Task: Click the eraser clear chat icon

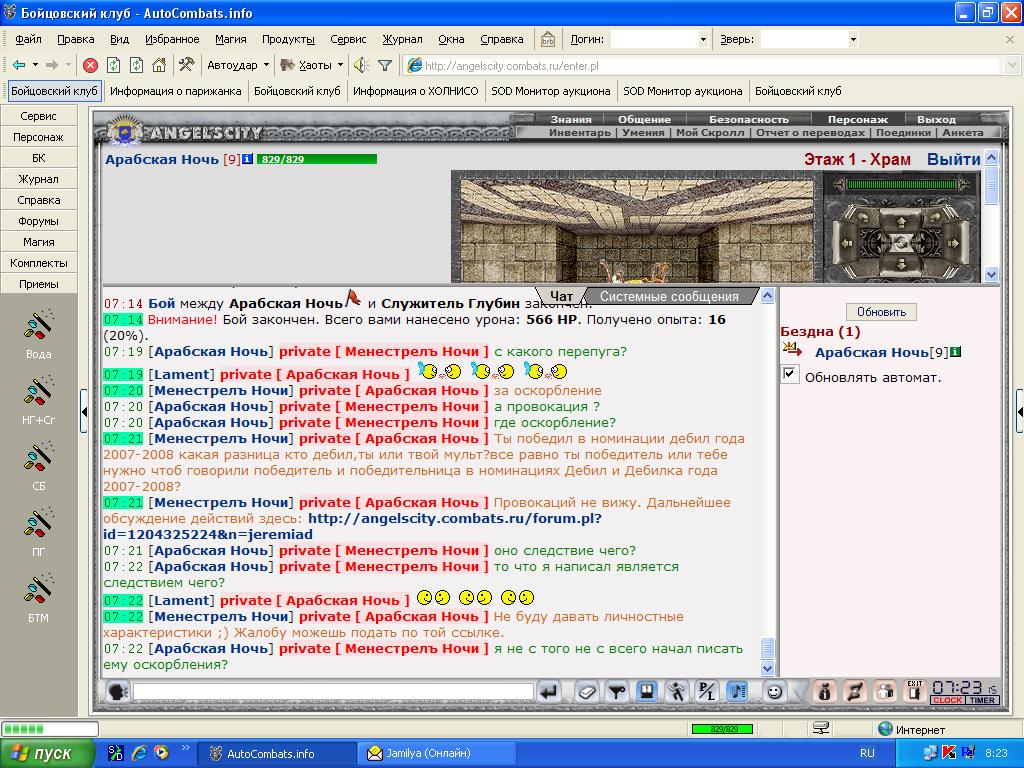Action: point(587,691)
